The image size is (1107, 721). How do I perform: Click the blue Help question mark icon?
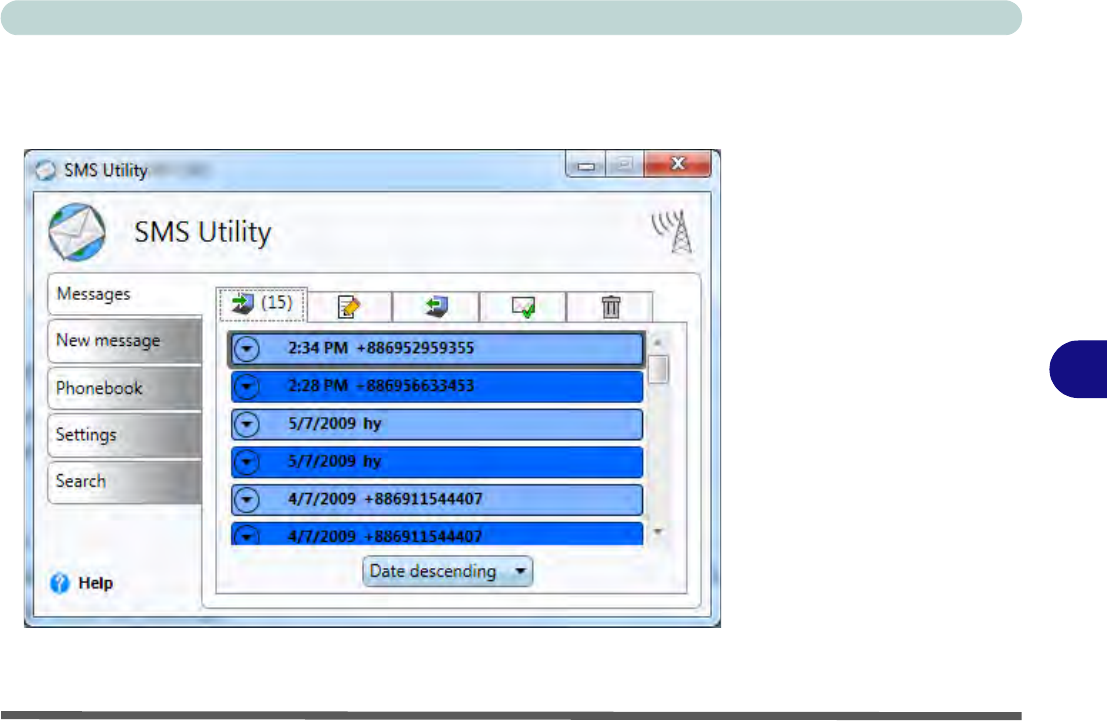(x=60, y=583)
